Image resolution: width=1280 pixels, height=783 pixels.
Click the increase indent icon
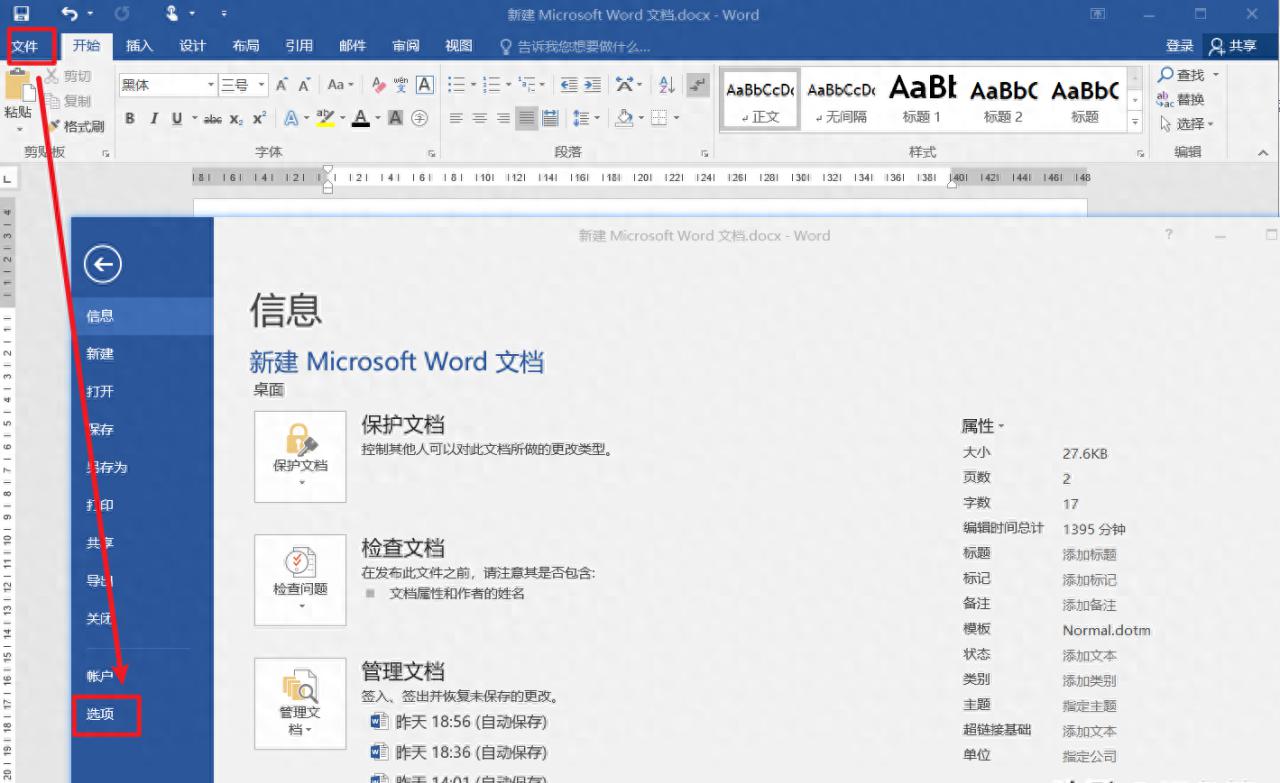(593, 85)
